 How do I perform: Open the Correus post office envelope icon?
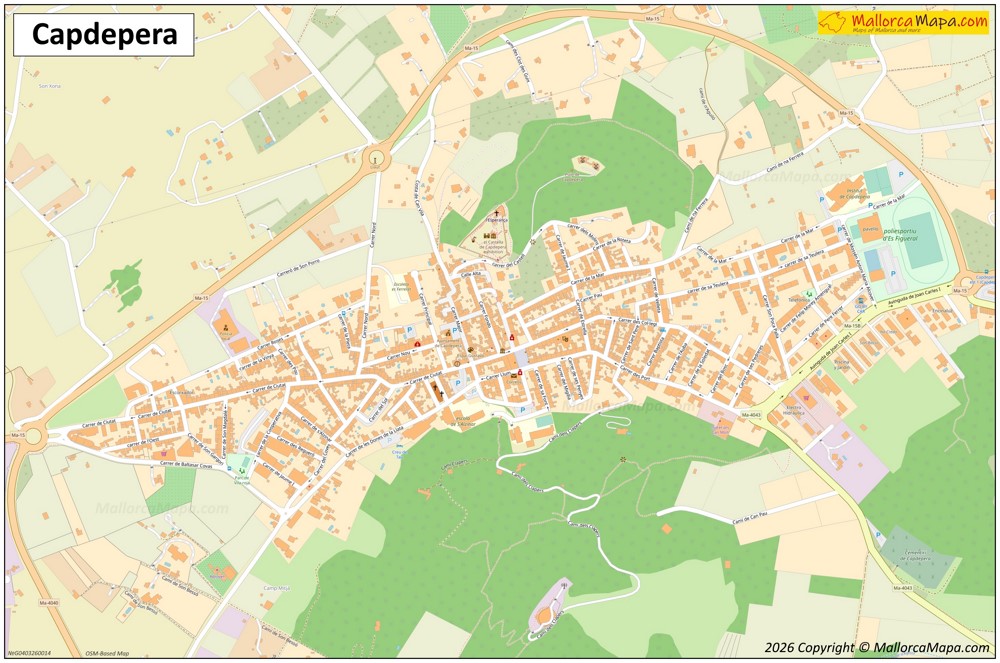514,376
